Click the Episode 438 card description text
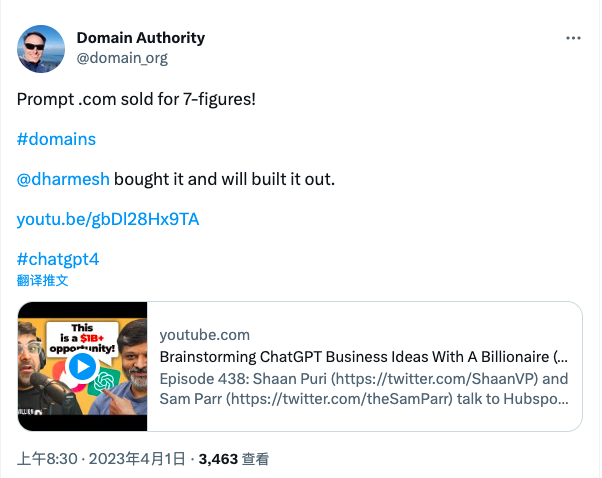This screenshot has height=478, width=602. coord(364,389)
